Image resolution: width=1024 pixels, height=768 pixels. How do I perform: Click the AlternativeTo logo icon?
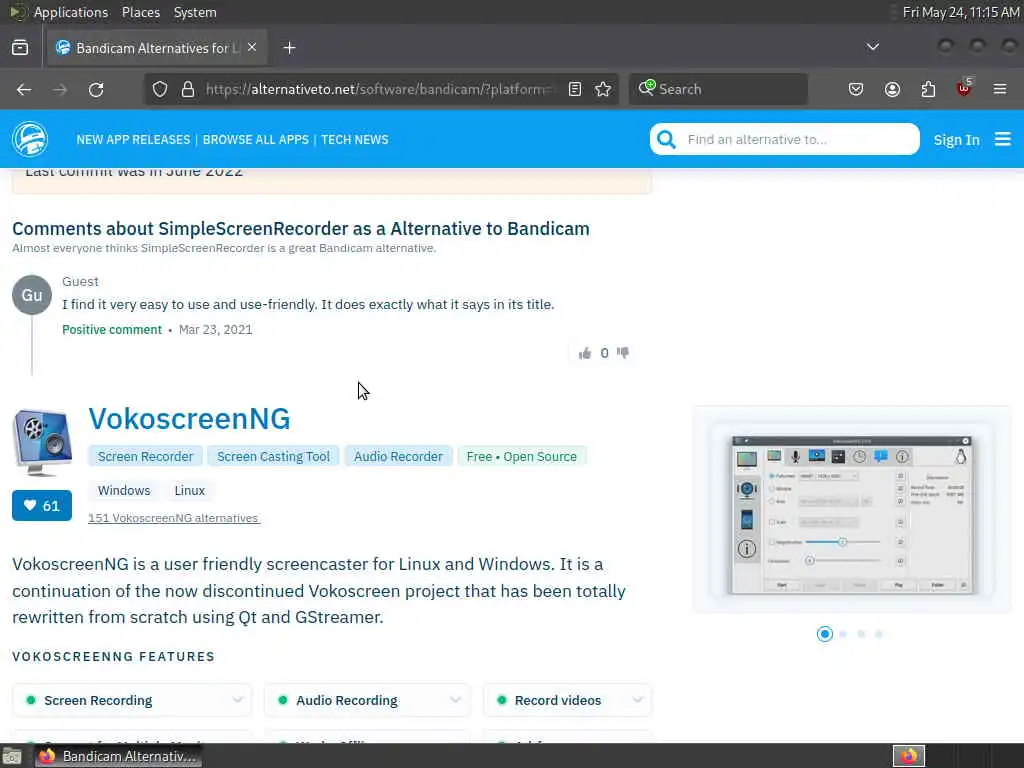(x=30, y=139)
